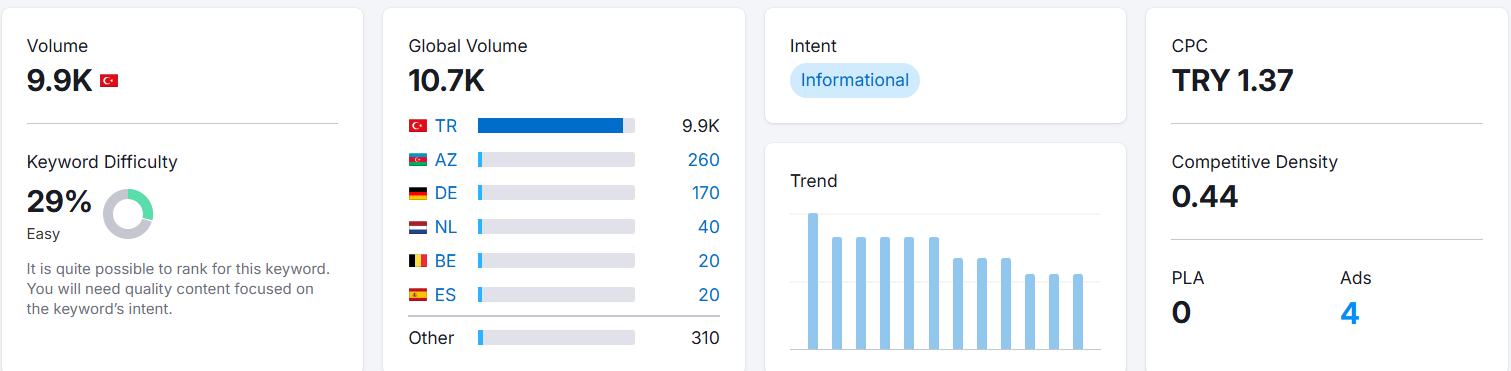Click the 170 volume value for DE

(705, 193)
